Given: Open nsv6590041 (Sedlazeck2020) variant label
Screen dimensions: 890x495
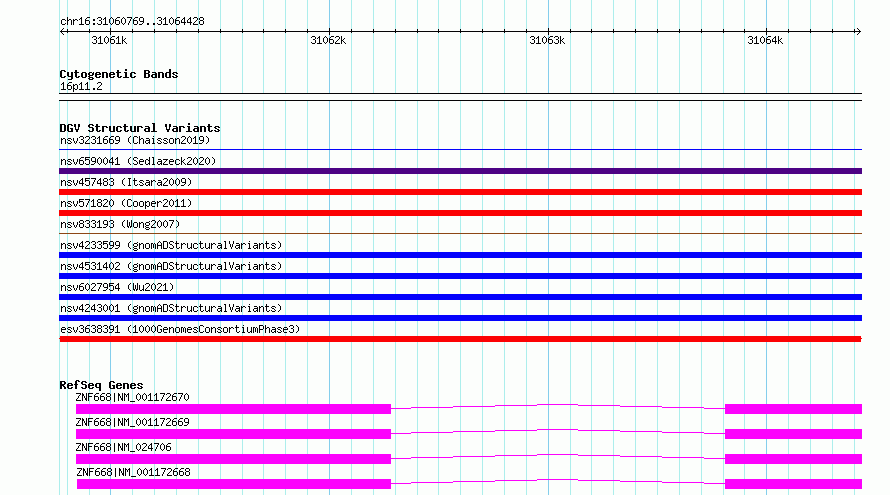Looking at the screenshot, I should pyautogui.click(x=138, y=161).
